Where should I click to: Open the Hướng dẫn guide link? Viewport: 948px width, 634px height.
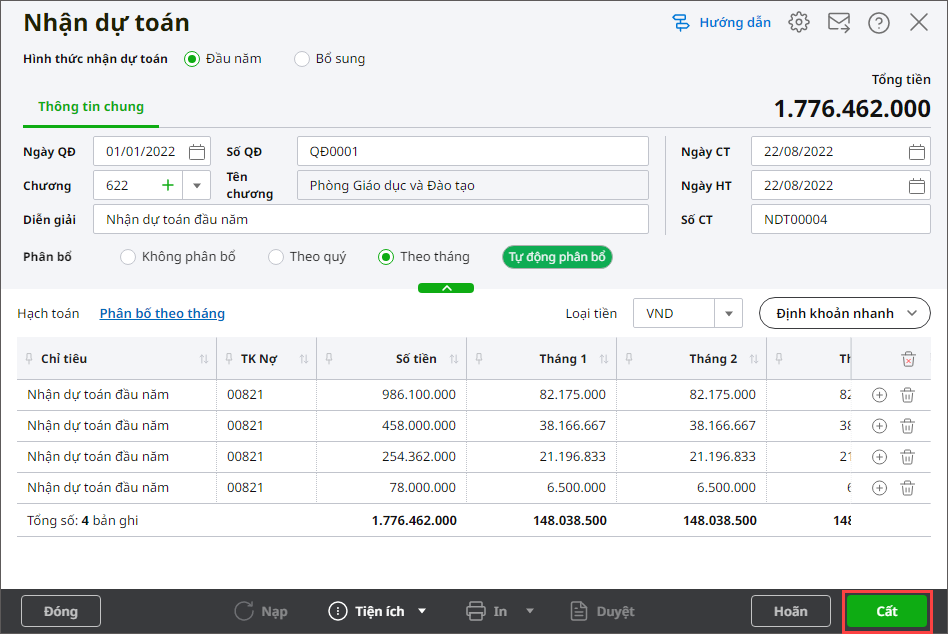[722, 23]
